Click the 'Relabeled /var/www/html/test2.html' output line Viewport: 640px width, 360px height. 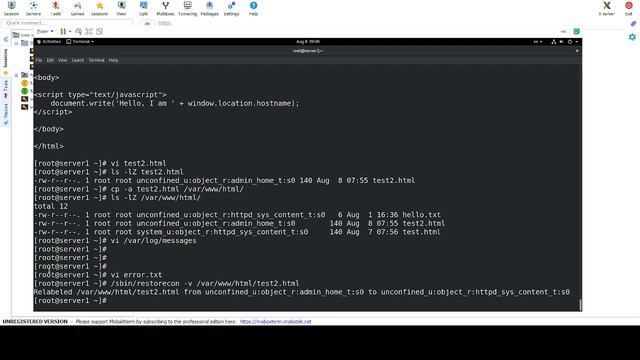point(302,292)
